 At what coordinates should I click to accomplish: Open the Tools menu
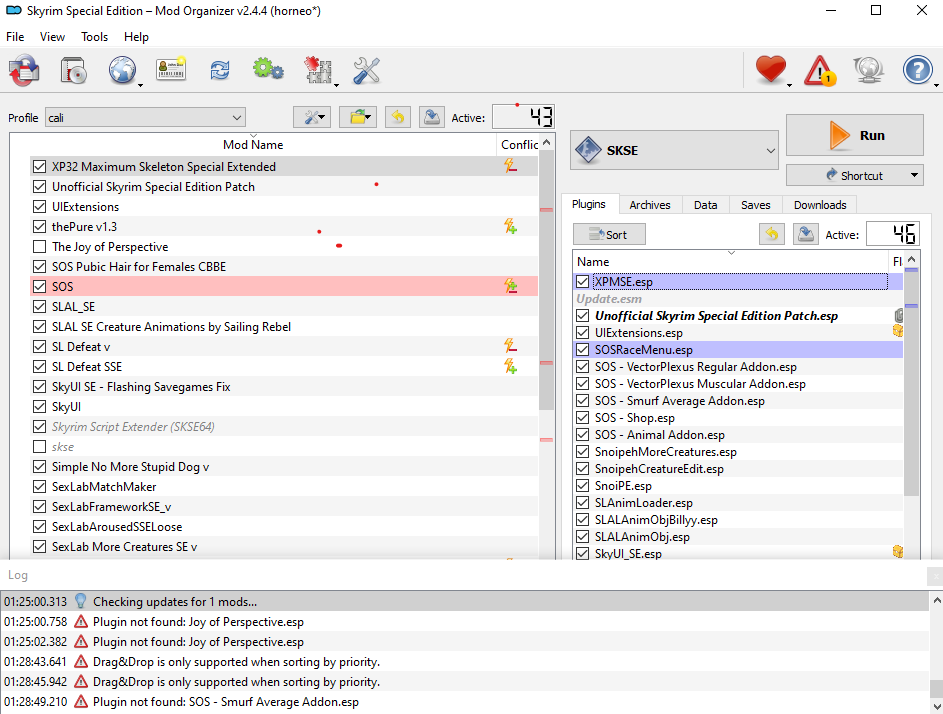click(x=94, y=37)
